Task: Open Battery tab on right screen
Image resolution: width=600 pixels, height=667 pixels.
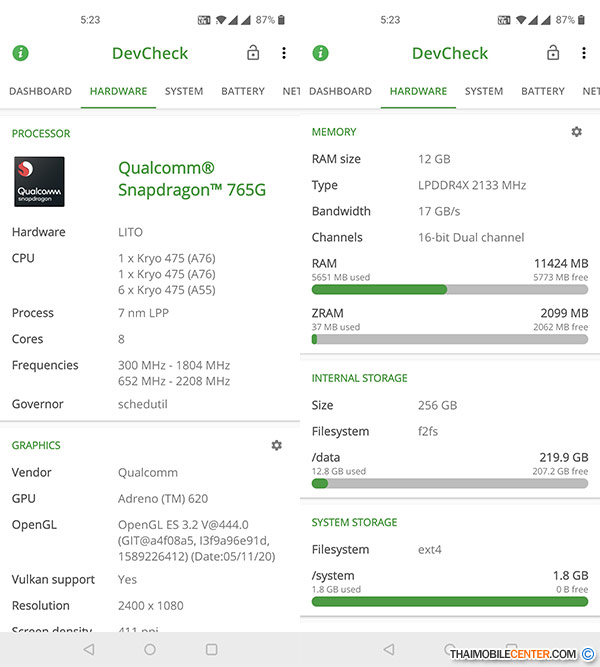Action: click(x=543, y=91)
